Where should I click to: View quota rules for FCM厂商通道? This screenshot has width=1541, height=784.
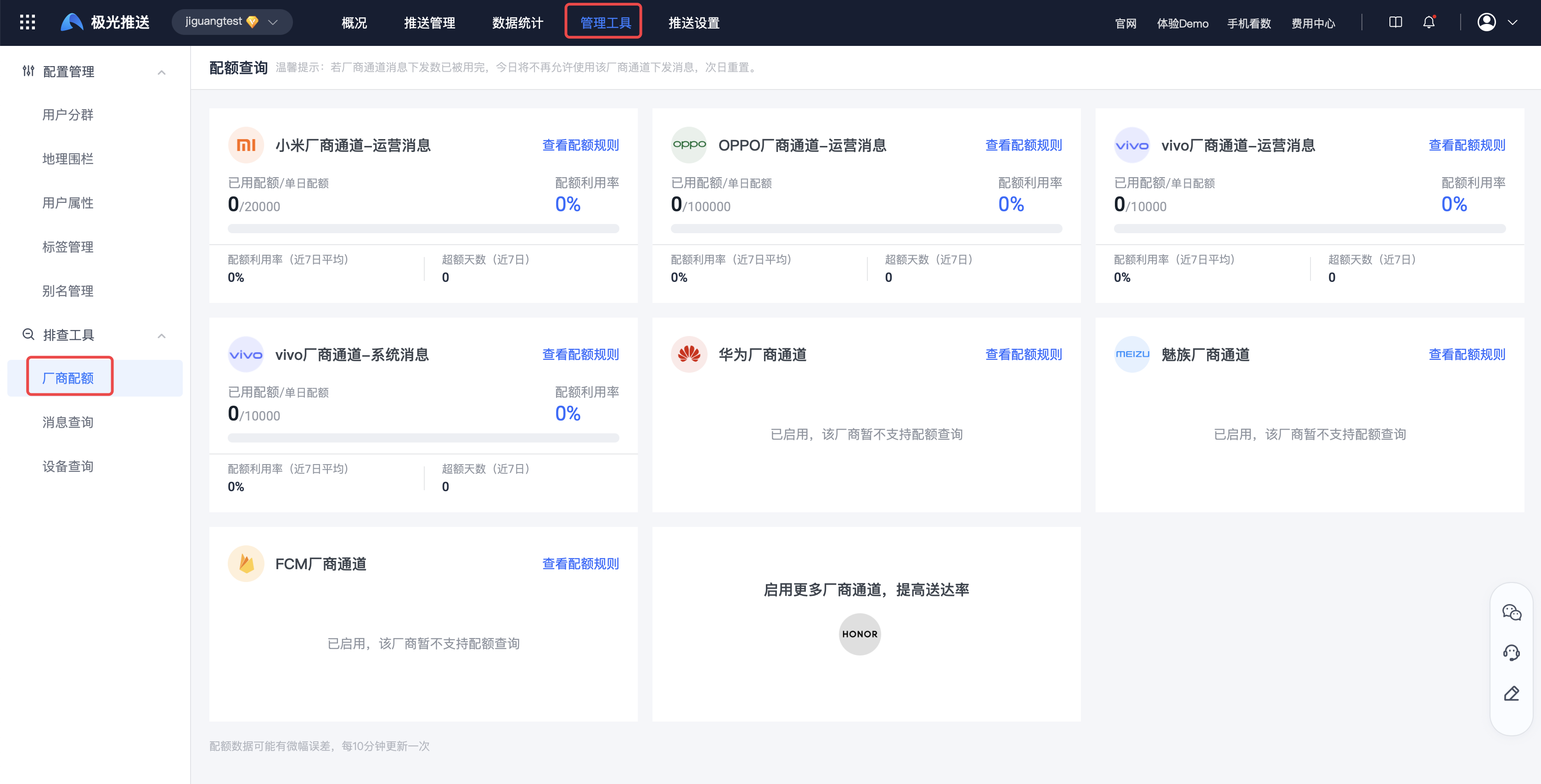pos(580,563)
